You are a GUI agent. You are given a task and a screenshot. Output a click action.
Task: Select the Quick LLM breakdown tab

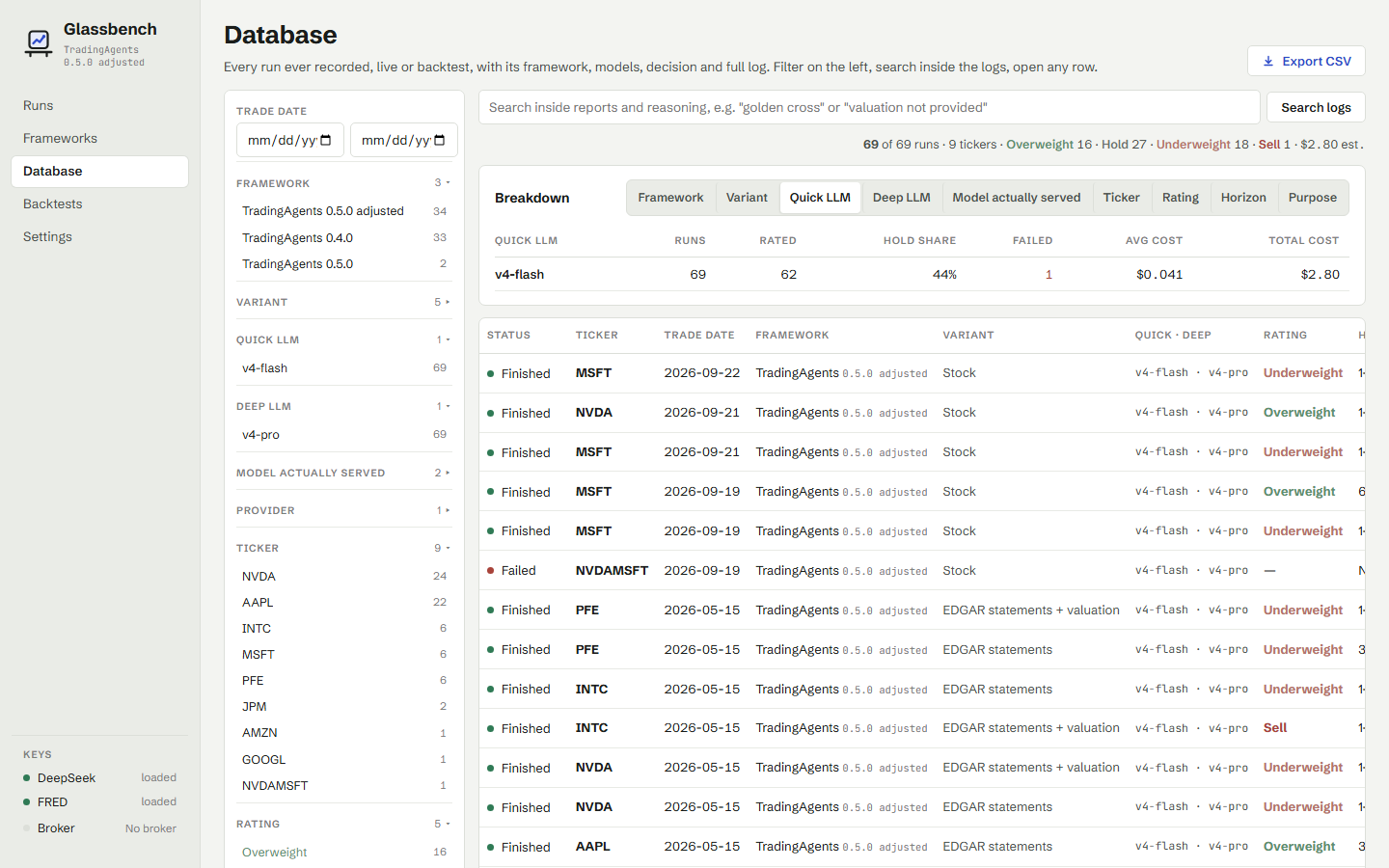[x=820, y=198]
